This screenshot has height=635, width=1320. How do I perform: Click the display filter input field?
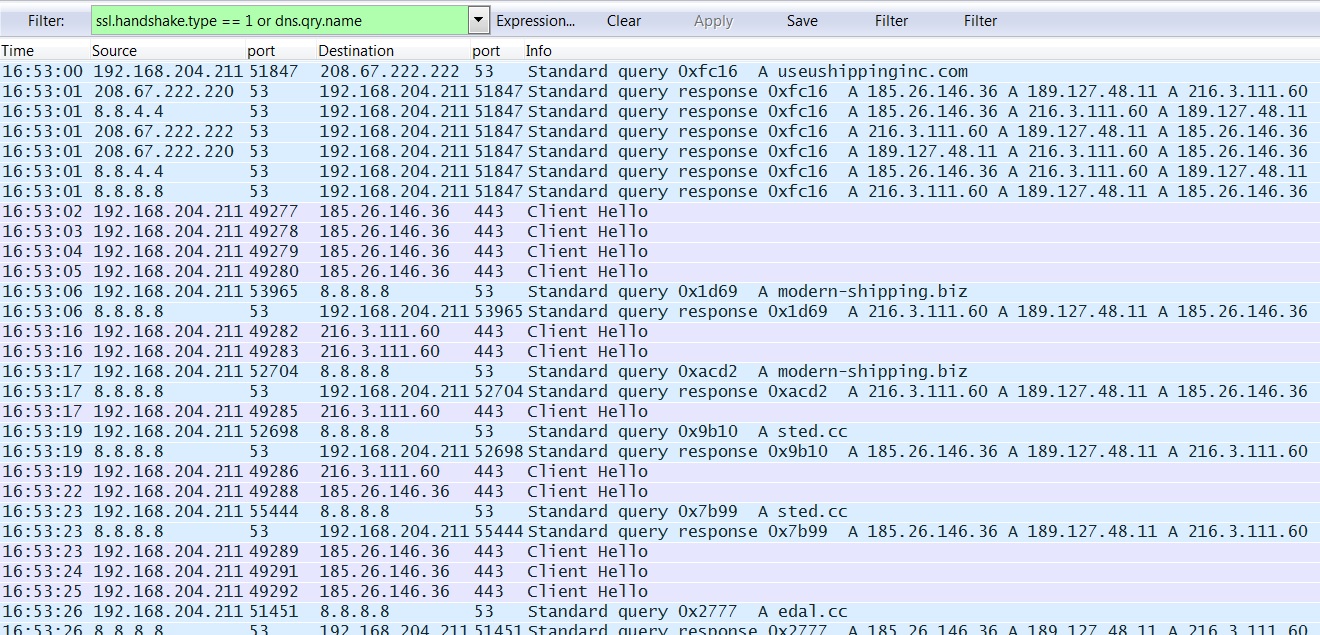pos(278,20)
